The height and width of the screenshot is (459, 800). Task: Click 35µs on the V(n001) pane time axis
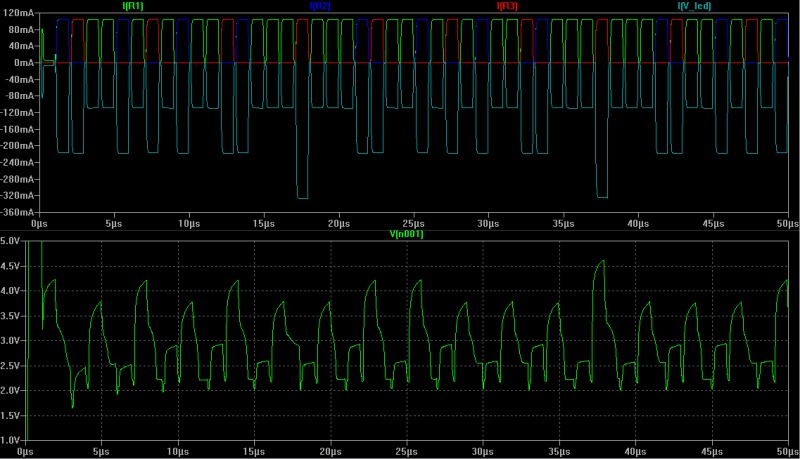coord(559,452)
